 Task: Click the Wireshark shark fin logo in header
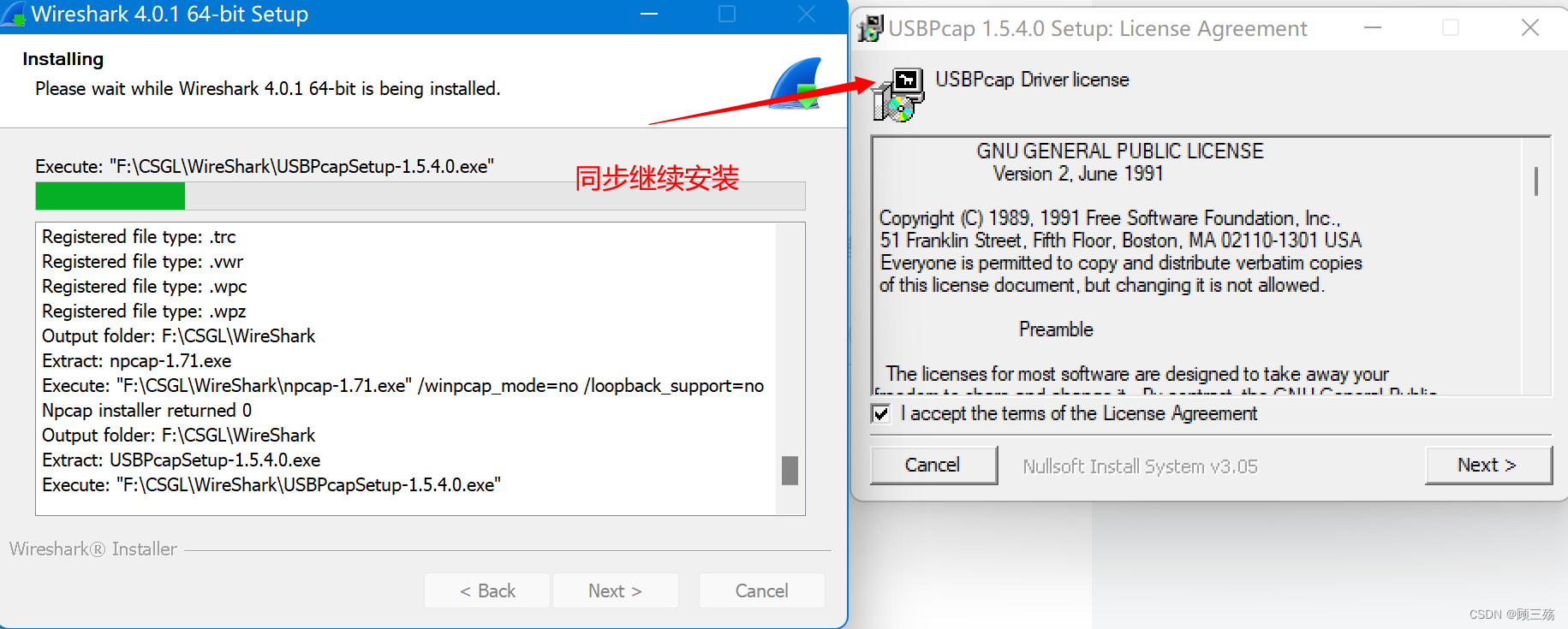(796, 83)
